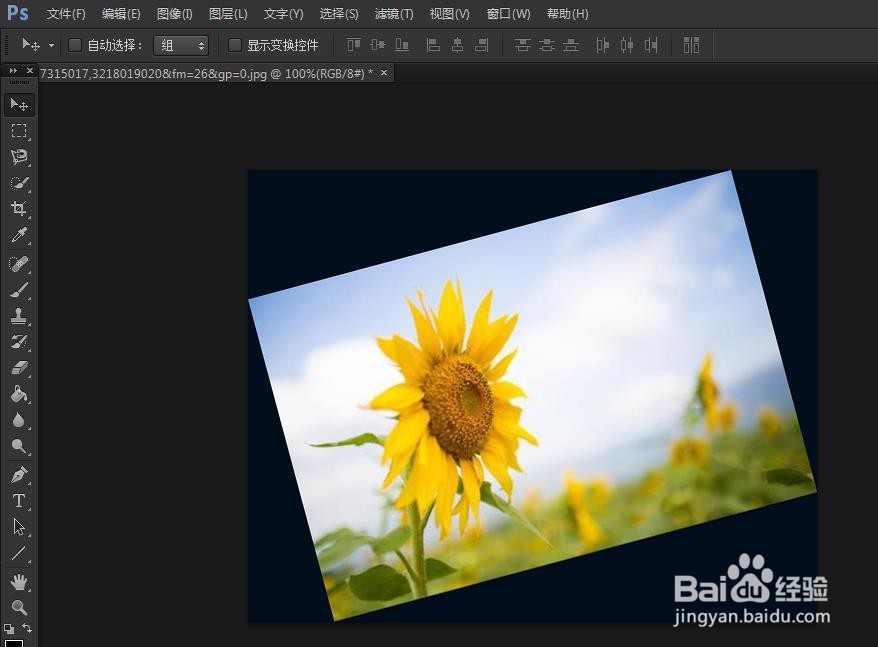The height and width of the screenshot is (647, 878).
Task: Open the 文件(F) menu
Action: point(66,13)
